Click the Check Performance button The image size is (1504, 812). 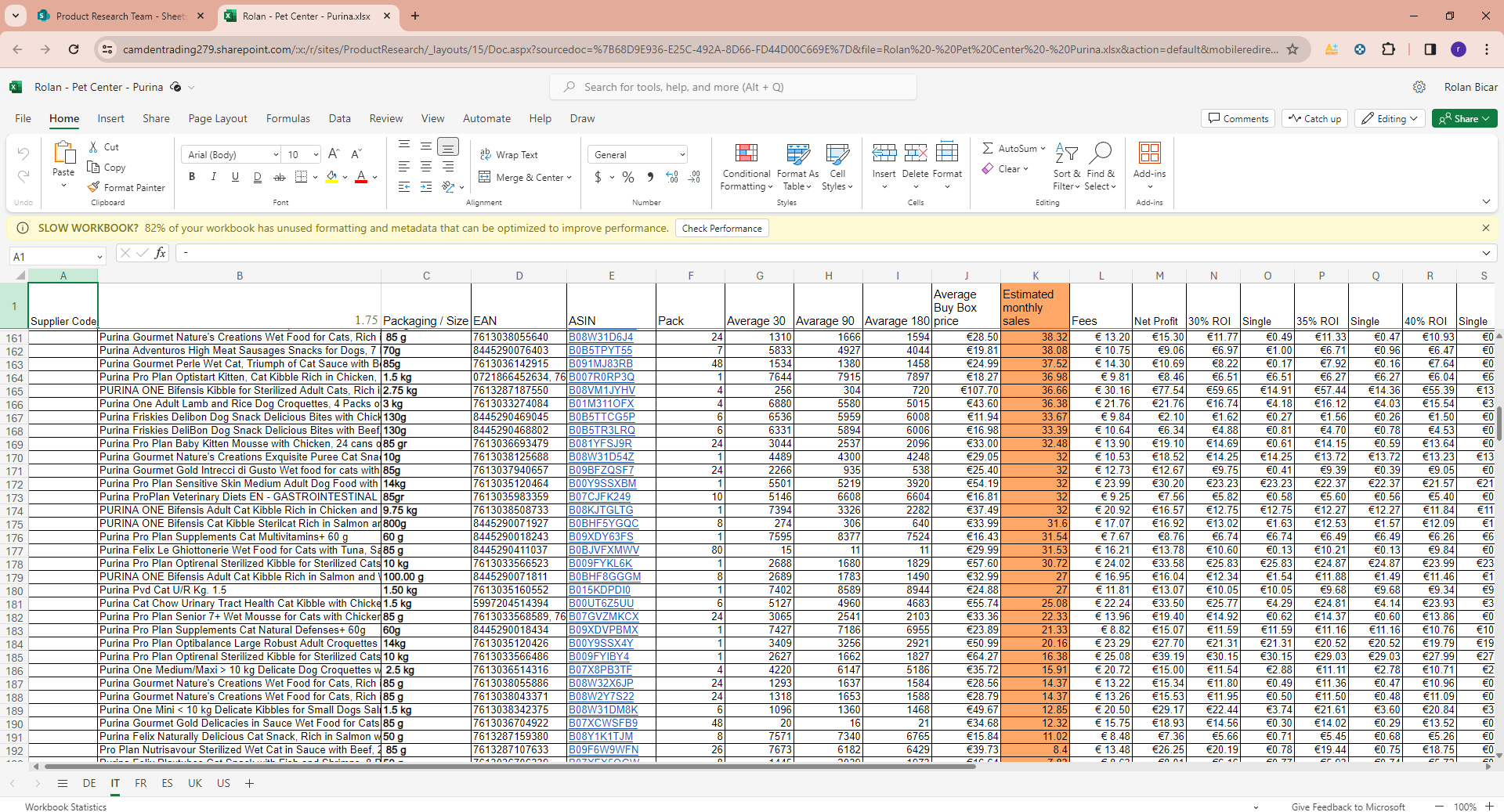(x=721, y=229)
